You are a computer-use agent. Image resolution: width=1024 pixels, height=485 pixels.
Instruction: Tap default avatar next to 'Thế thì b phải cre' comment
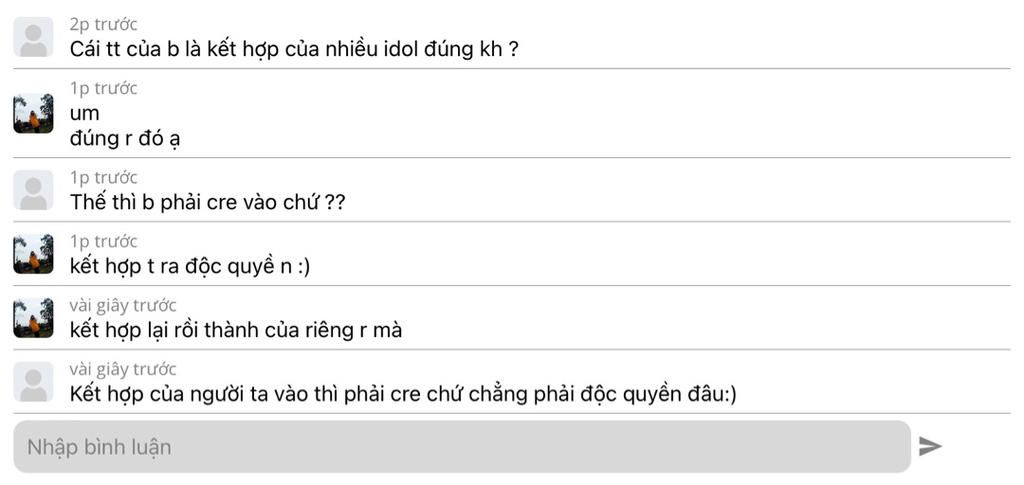pyautogui.click(x=33, y=190)
